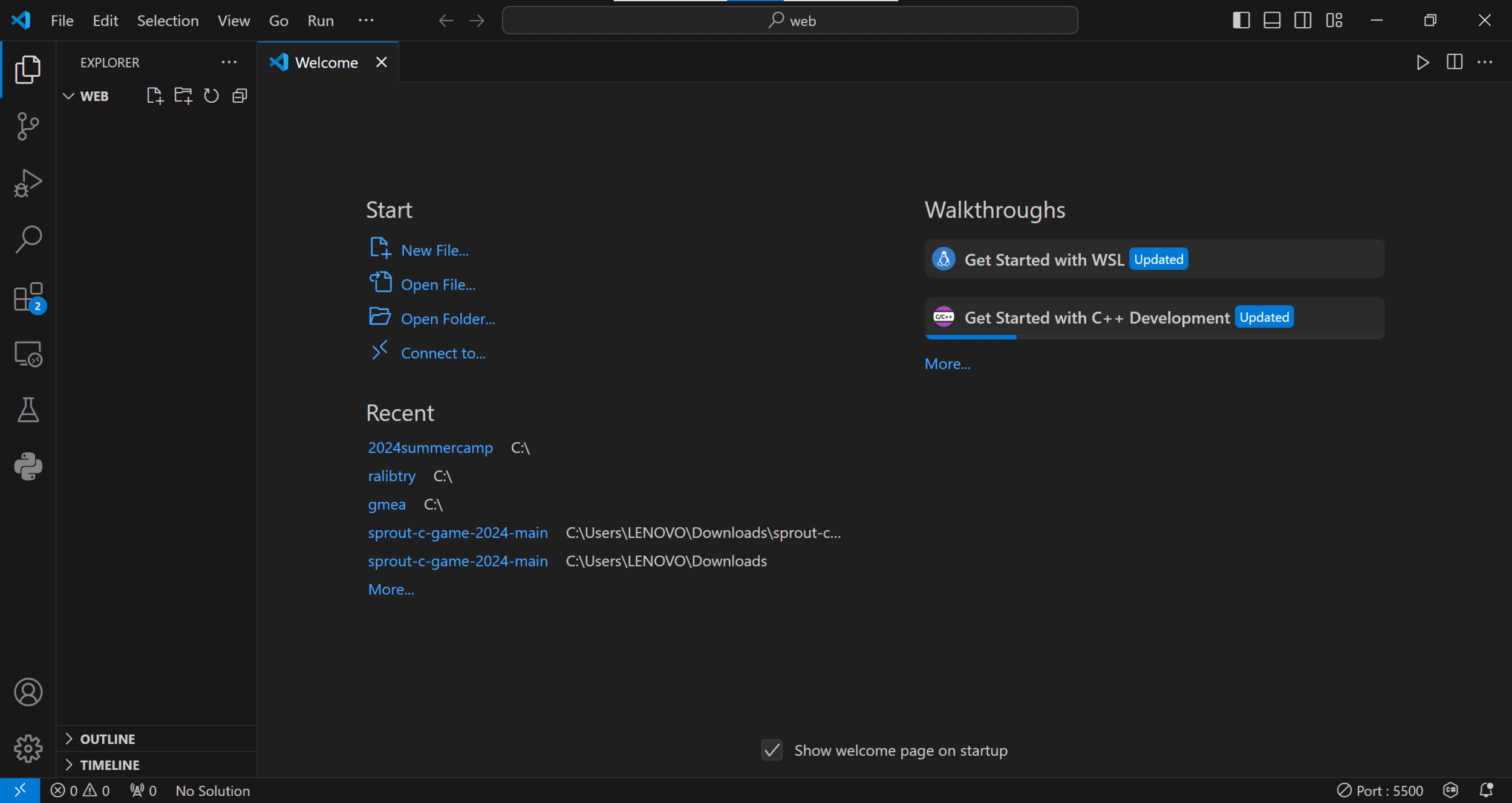Open the Python sidebar view

pyautogui.click(x=28, y=466)
